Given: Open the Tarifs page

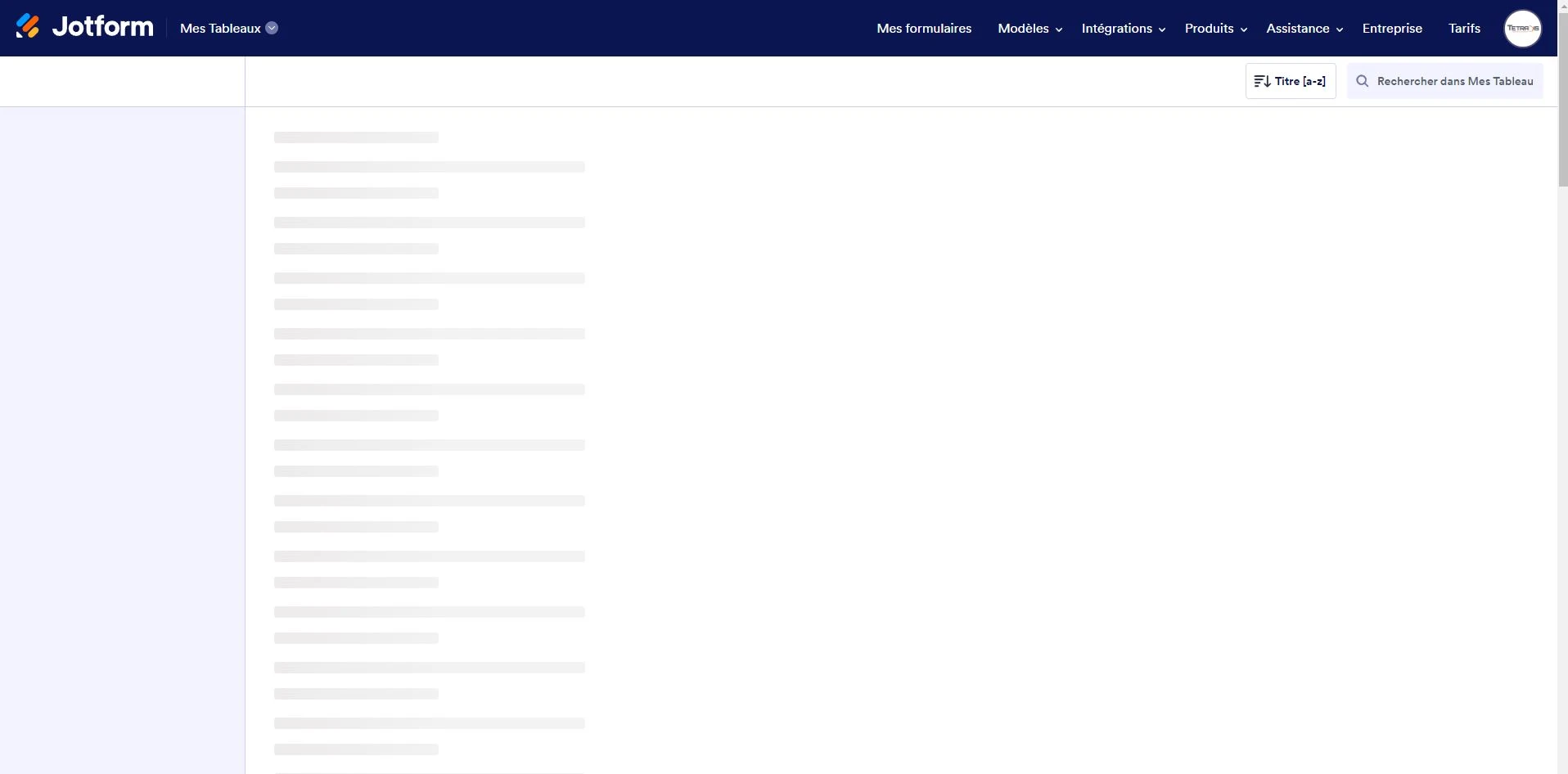Looking at the screenshot, I should pyautogui.click(x=1463, y=28).
